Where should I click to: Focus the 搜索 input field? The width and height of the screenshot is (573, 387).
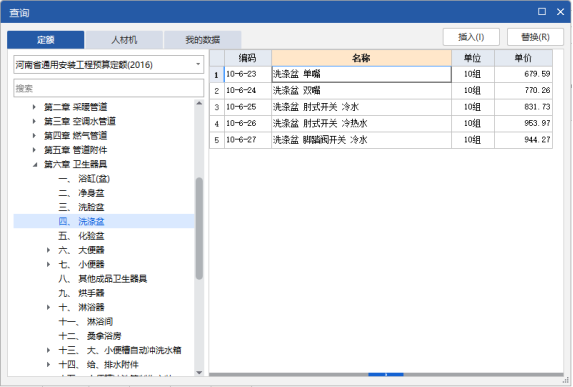[x=109, y=88]
